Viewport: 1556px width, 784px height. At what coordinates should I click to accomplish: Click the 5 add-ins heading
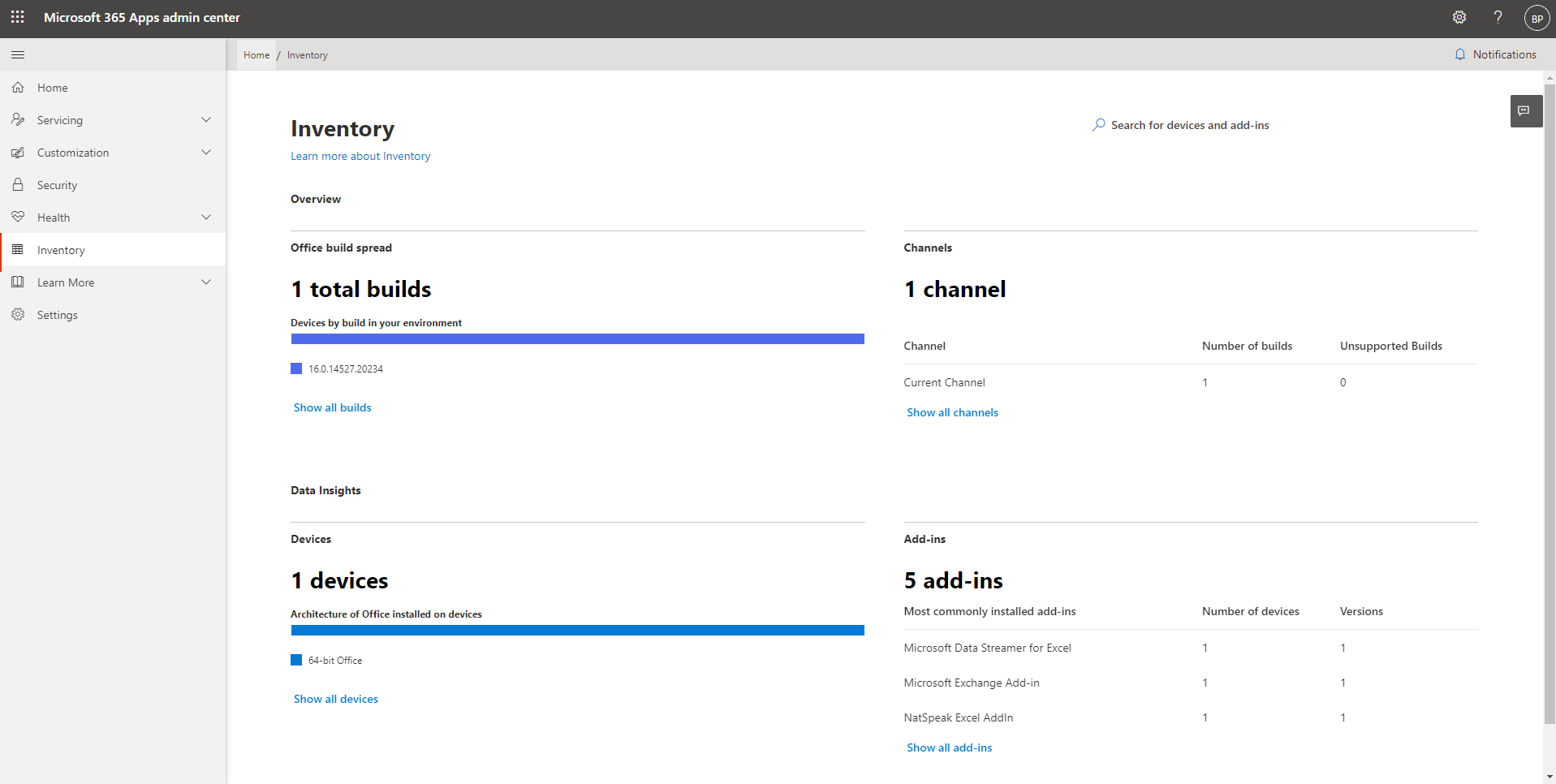click(x=953, y=580)
